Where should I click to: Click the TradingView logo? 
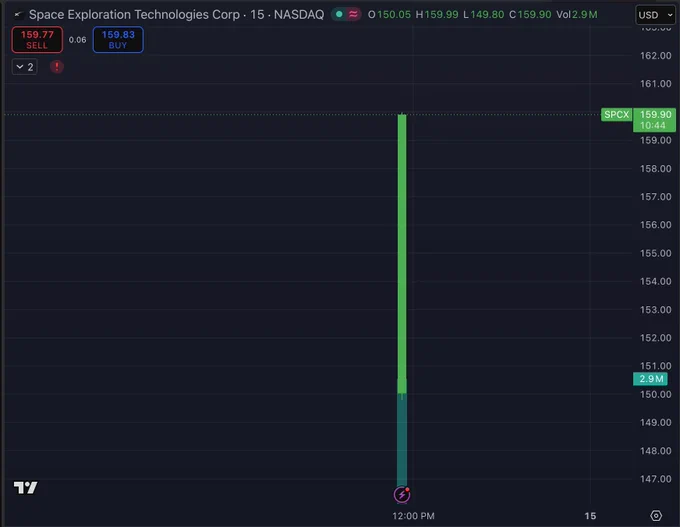(26, 488)
